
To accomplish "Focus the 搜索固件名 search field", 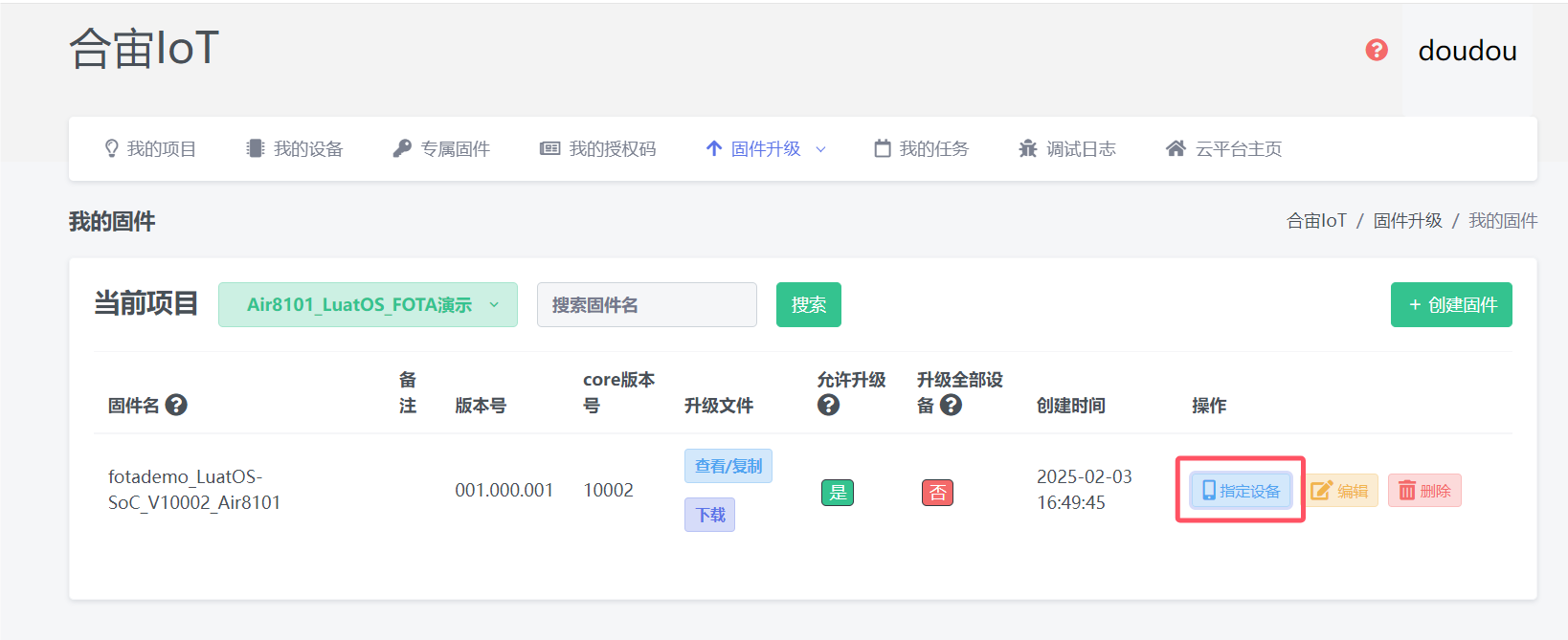I will click(x=647, y=304).
